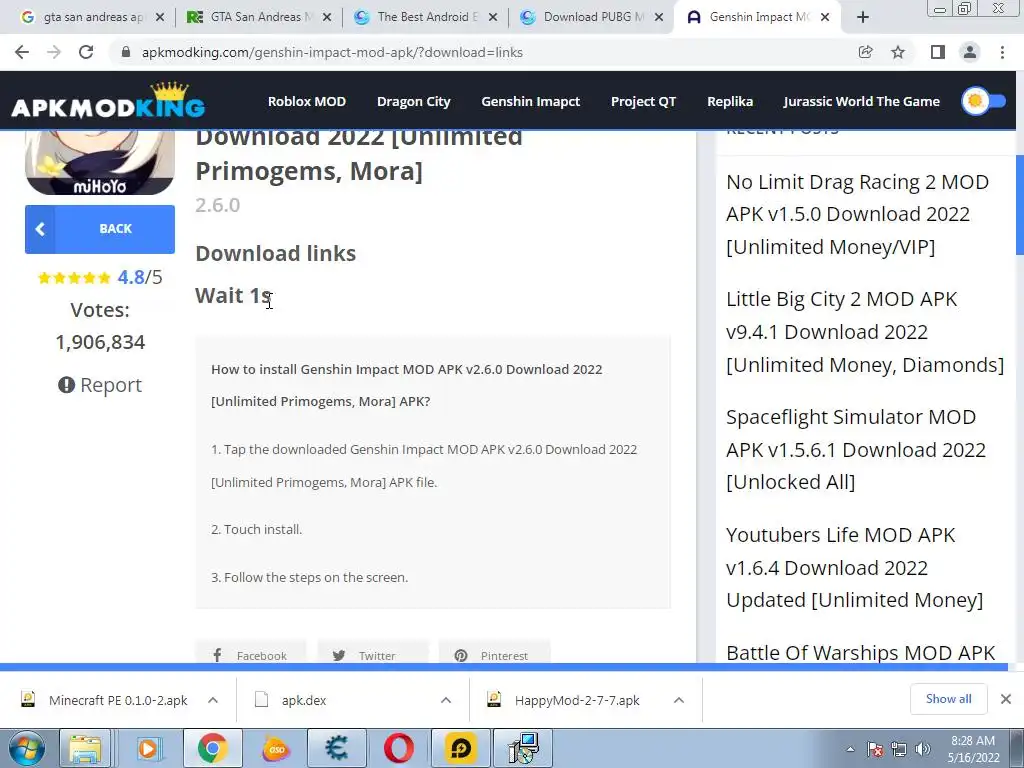The height and width of the screenshot is (768, 1024).
Task: Open the media player taskbar icon
Action: (x=149, y=748)
